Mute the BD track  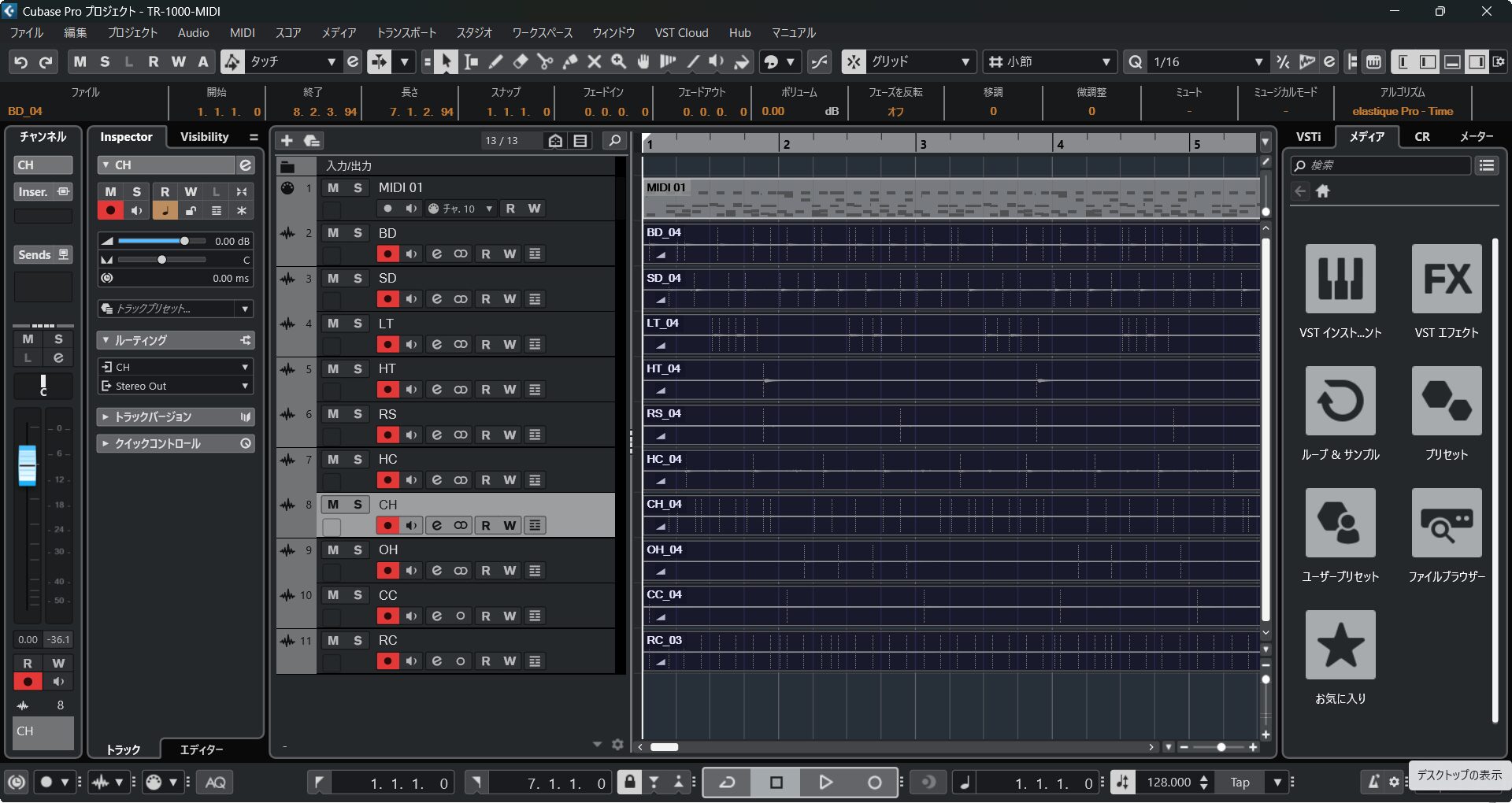[333, 233]
